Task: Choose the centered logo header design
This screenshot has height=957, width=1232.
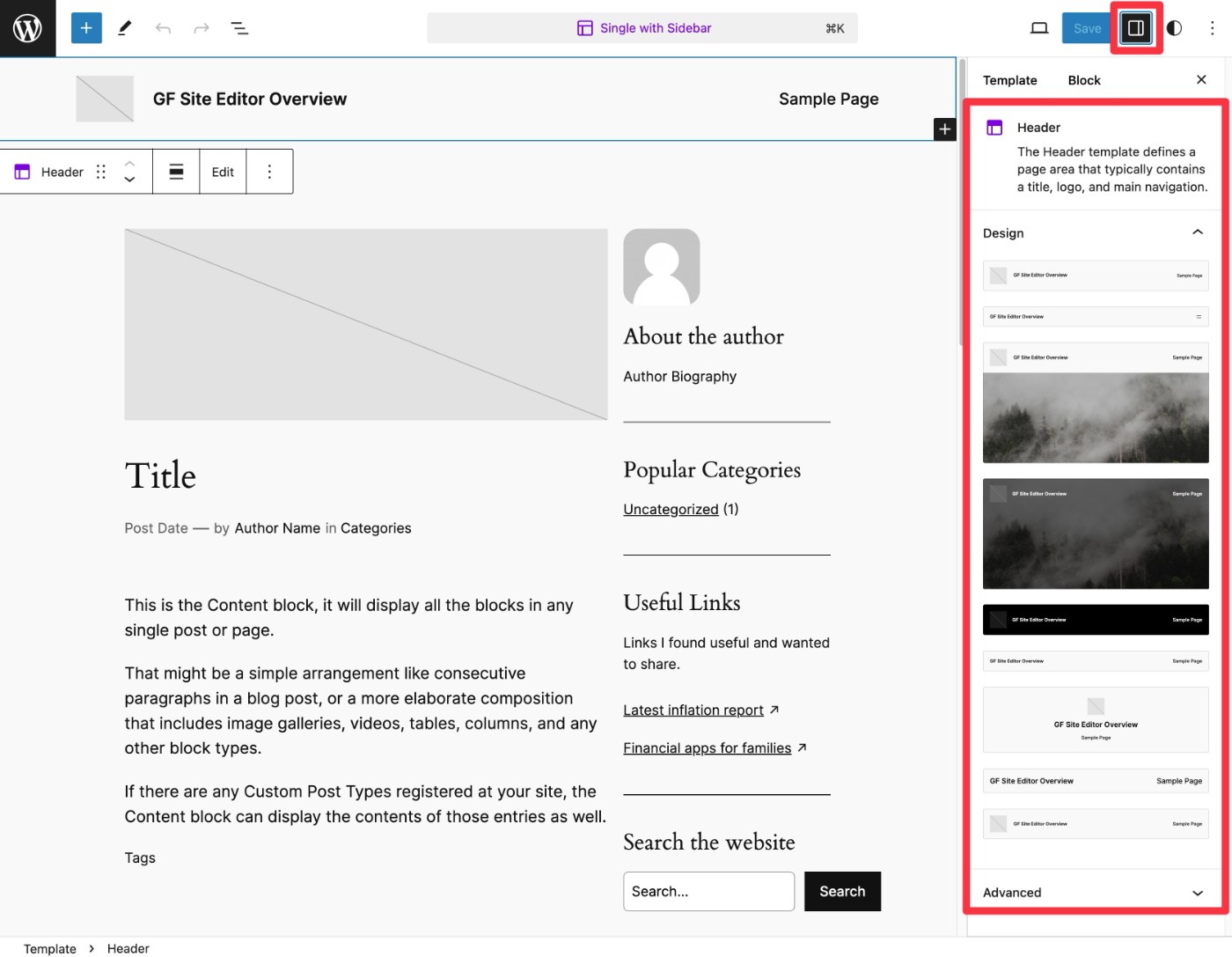Action: pos(1096,719)
